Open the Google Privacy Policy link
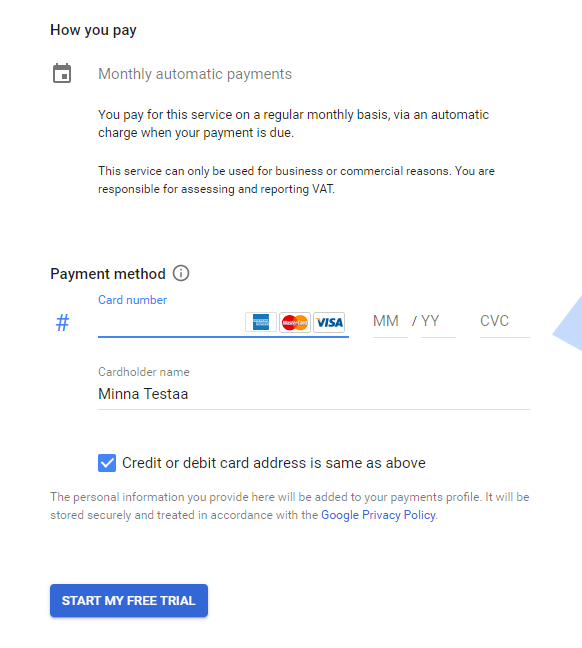Image resolution: width=582 pixels, height=648 pixels. pos(378,515)
